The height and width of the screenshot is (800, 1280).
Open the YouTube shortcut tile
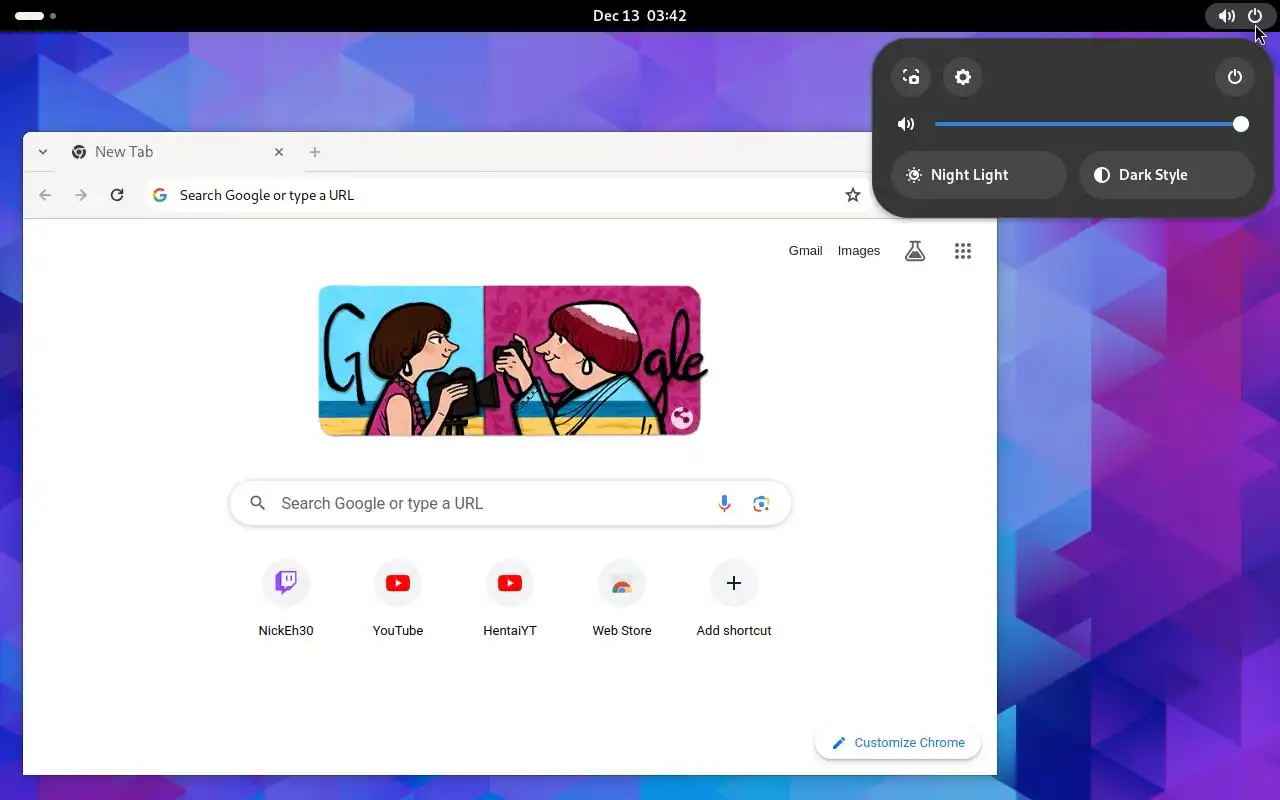point(398,598)
